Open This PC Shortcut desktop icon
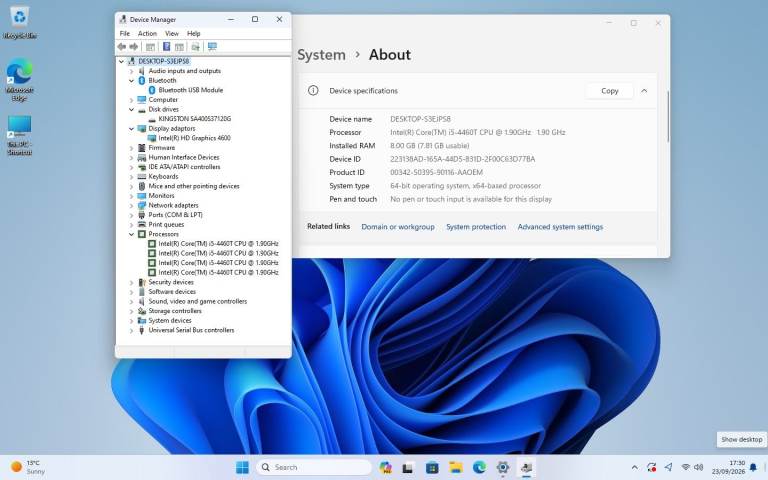 coord(19,136)
